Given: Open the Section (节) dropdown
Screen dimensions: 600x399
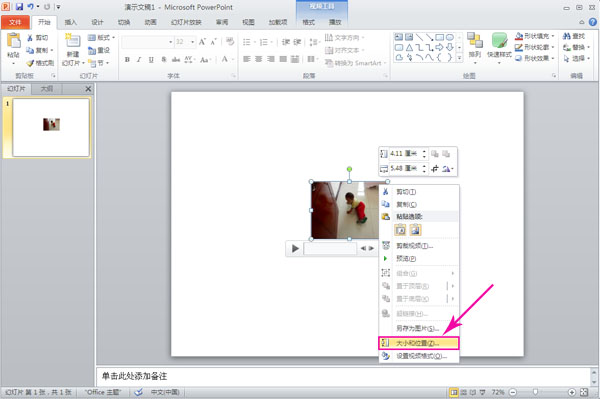Looking at the screenshot, I should pos(99,63).
